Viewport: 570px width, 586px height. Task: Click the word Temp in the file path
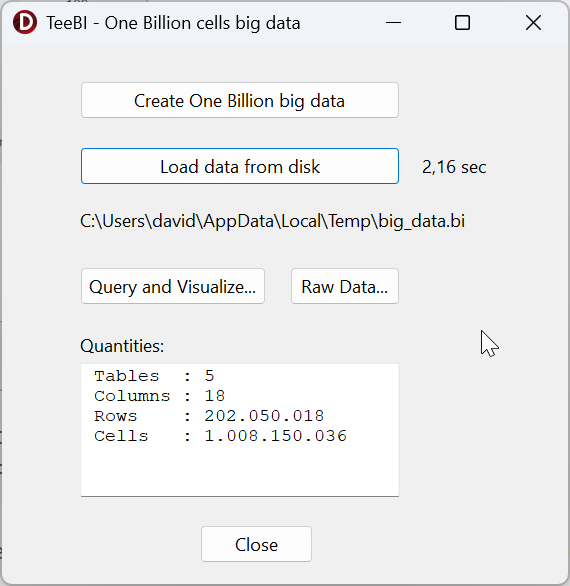click(x=349, y=221)
